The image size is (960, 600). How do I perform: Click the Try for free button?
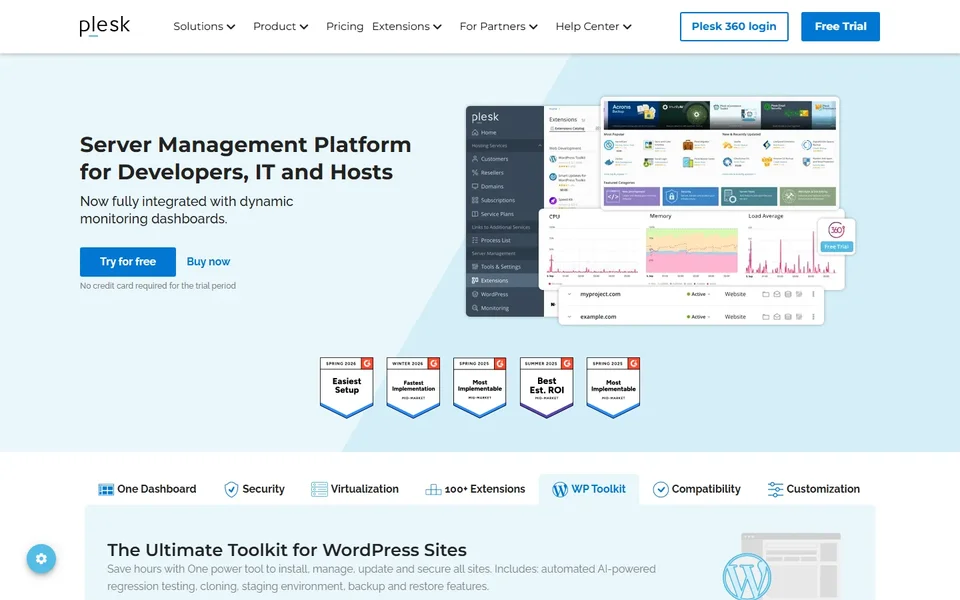pos(127,261)
